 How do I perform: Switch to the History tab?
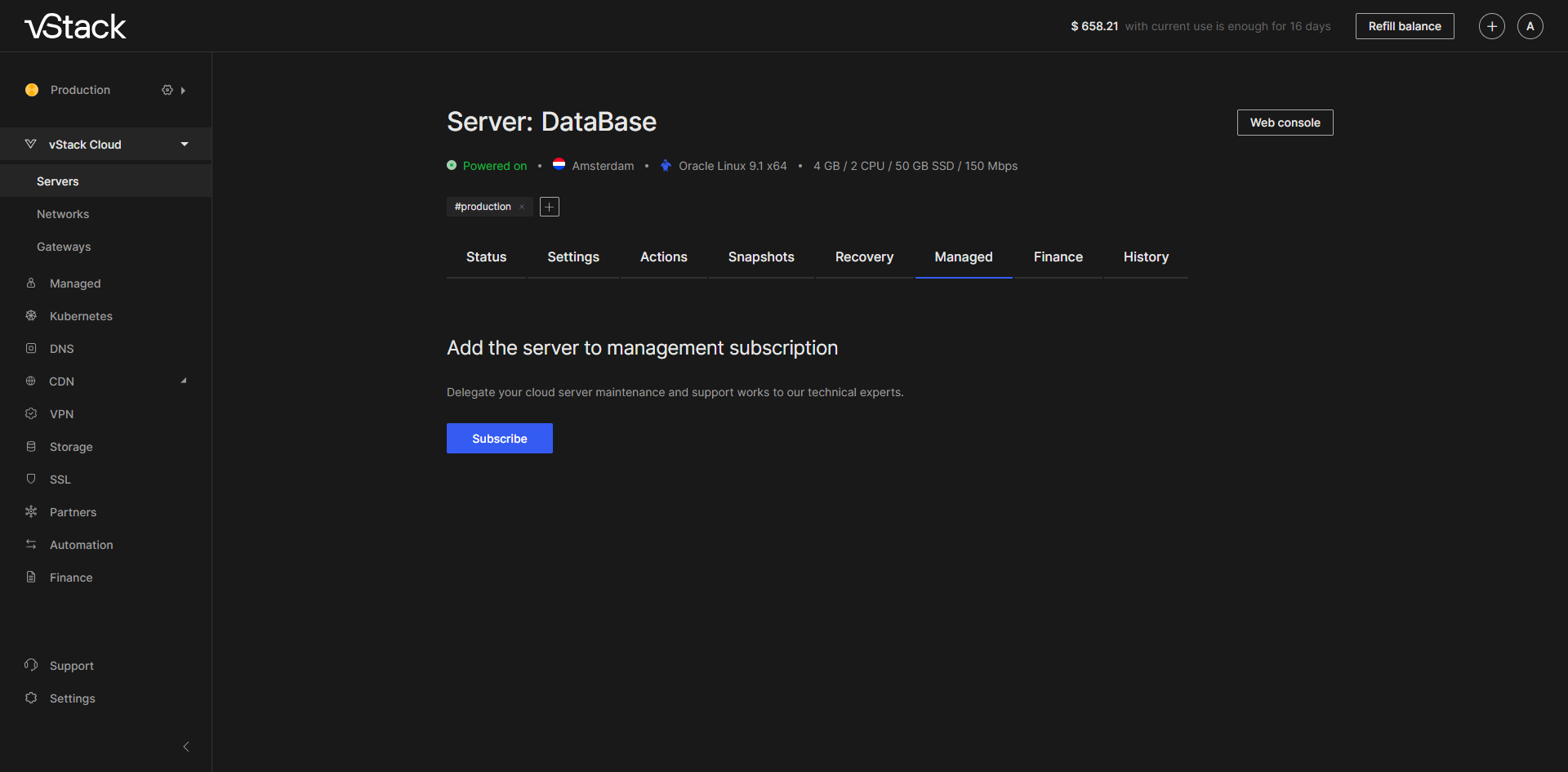tap(1146, 257)
